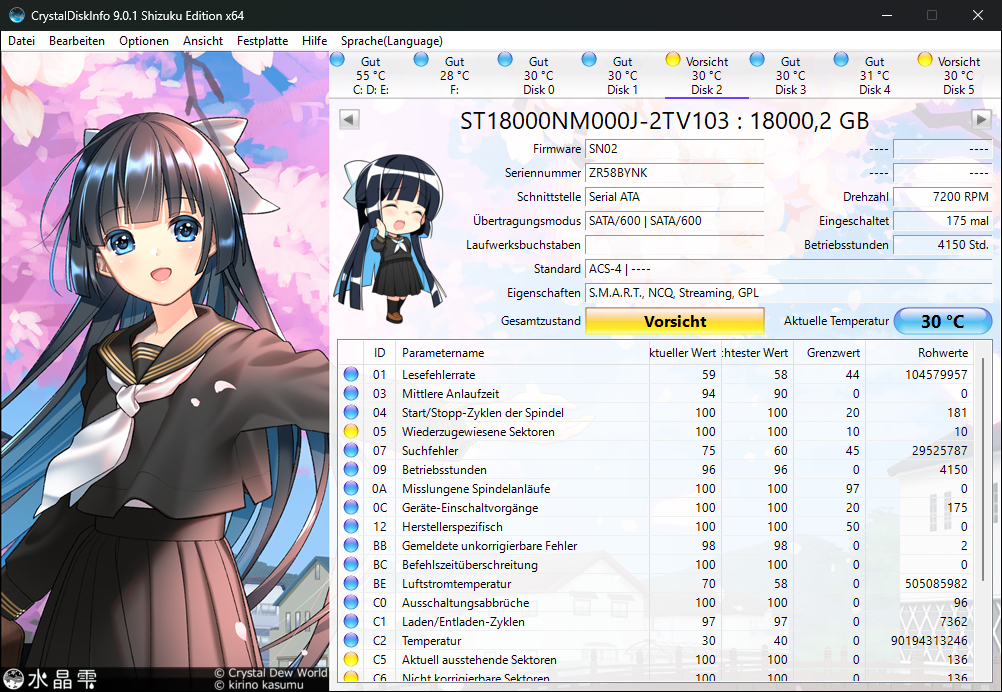Viewport: 1002px width, 692px height.
Task: Click the ID column header
Action: point(380,353)
